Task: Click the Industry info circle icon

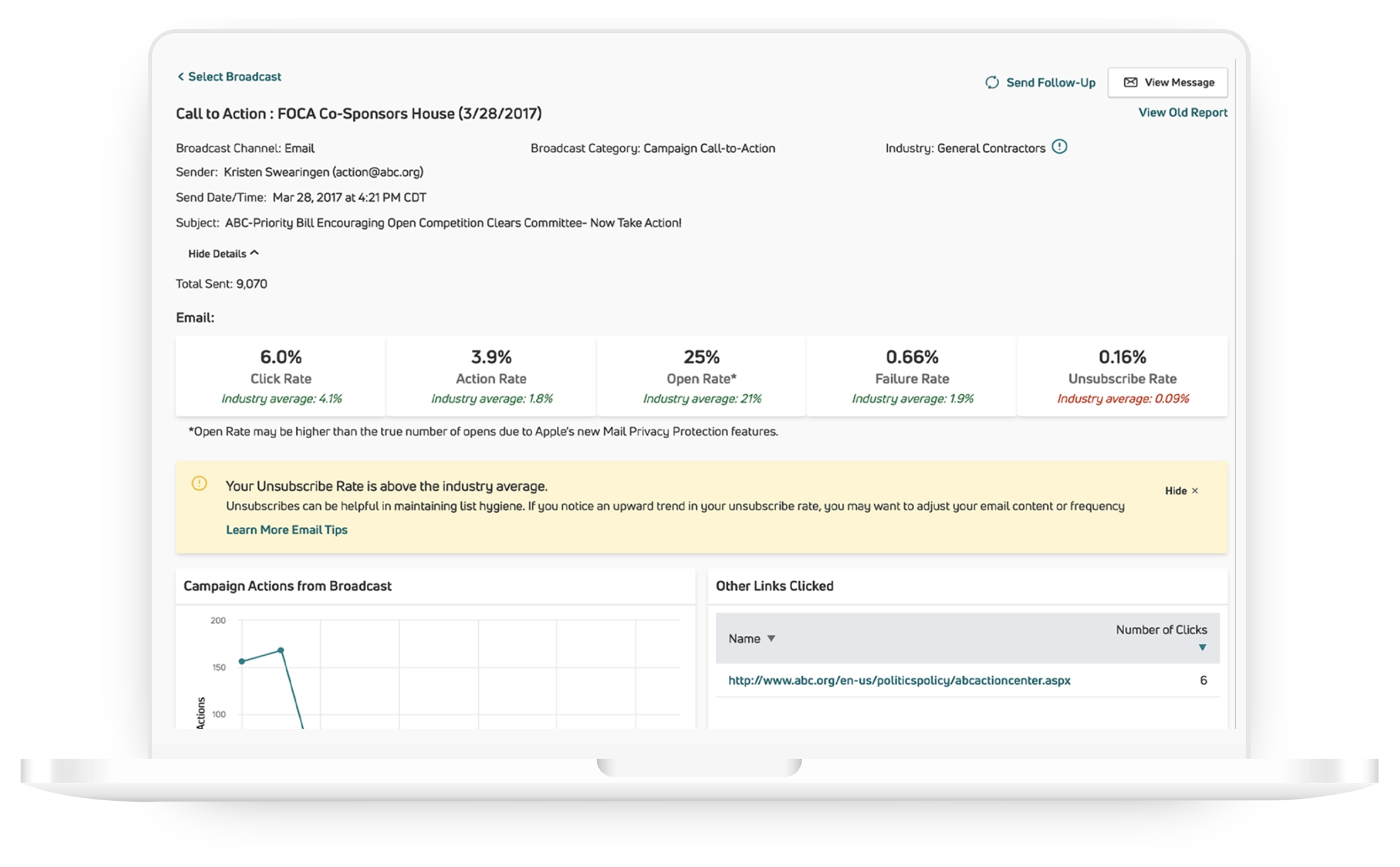Action: click(x=1060, y=147)
